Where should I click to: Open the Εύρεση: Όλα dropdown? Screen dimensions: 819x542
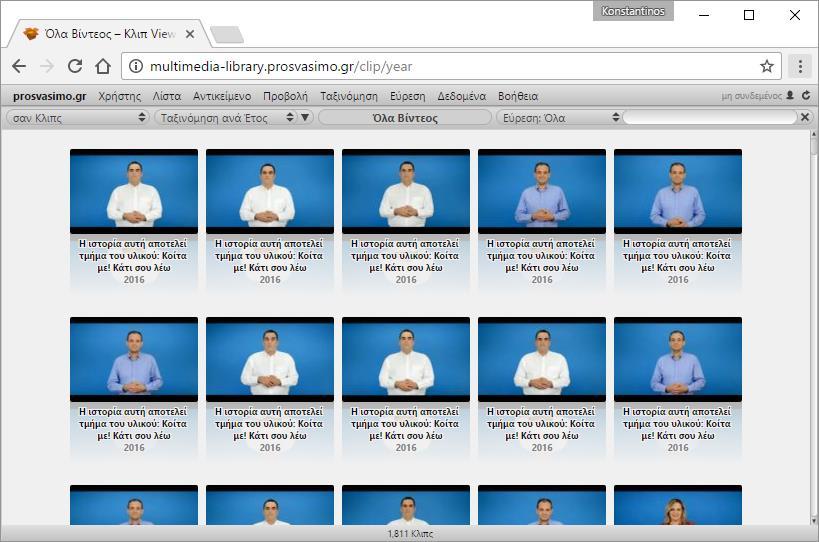click(559, 117)
